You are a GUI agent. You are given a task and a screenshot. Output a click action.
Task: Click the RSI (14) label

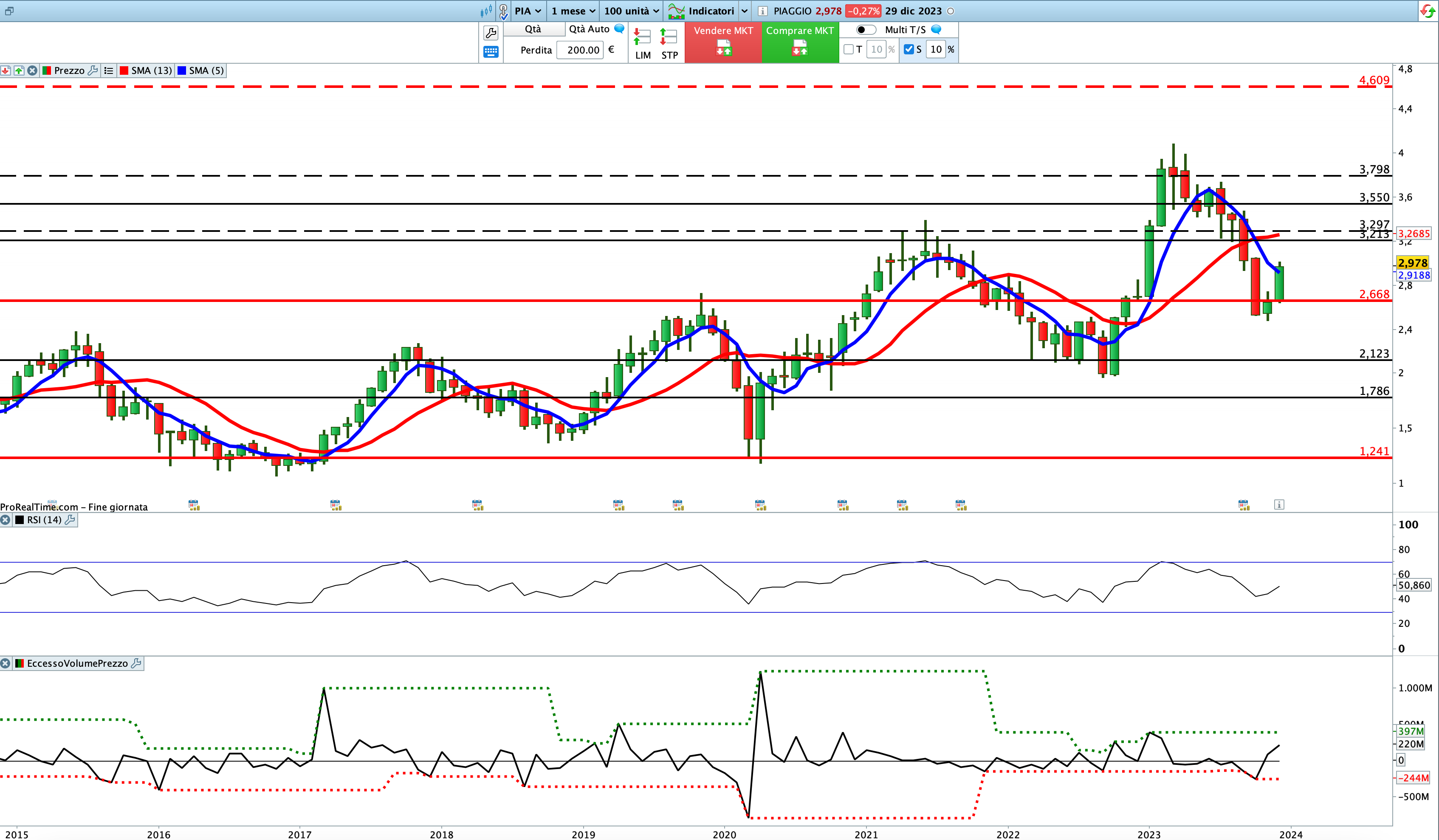45,520
